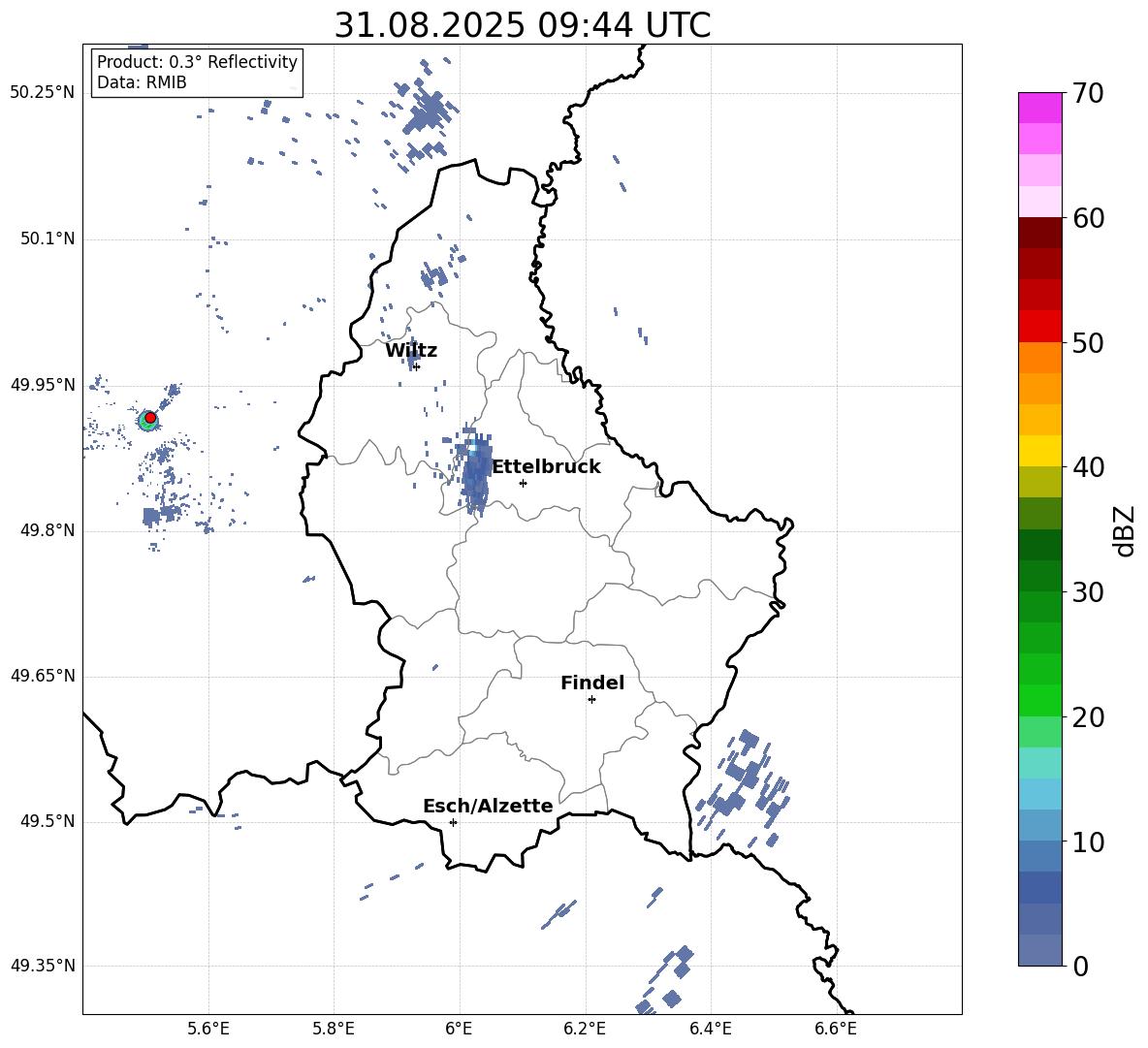The height and width of the screenshot is (1048, 1148).
Task: Select the Wiltz city label
Action: (x=411, y=351)
